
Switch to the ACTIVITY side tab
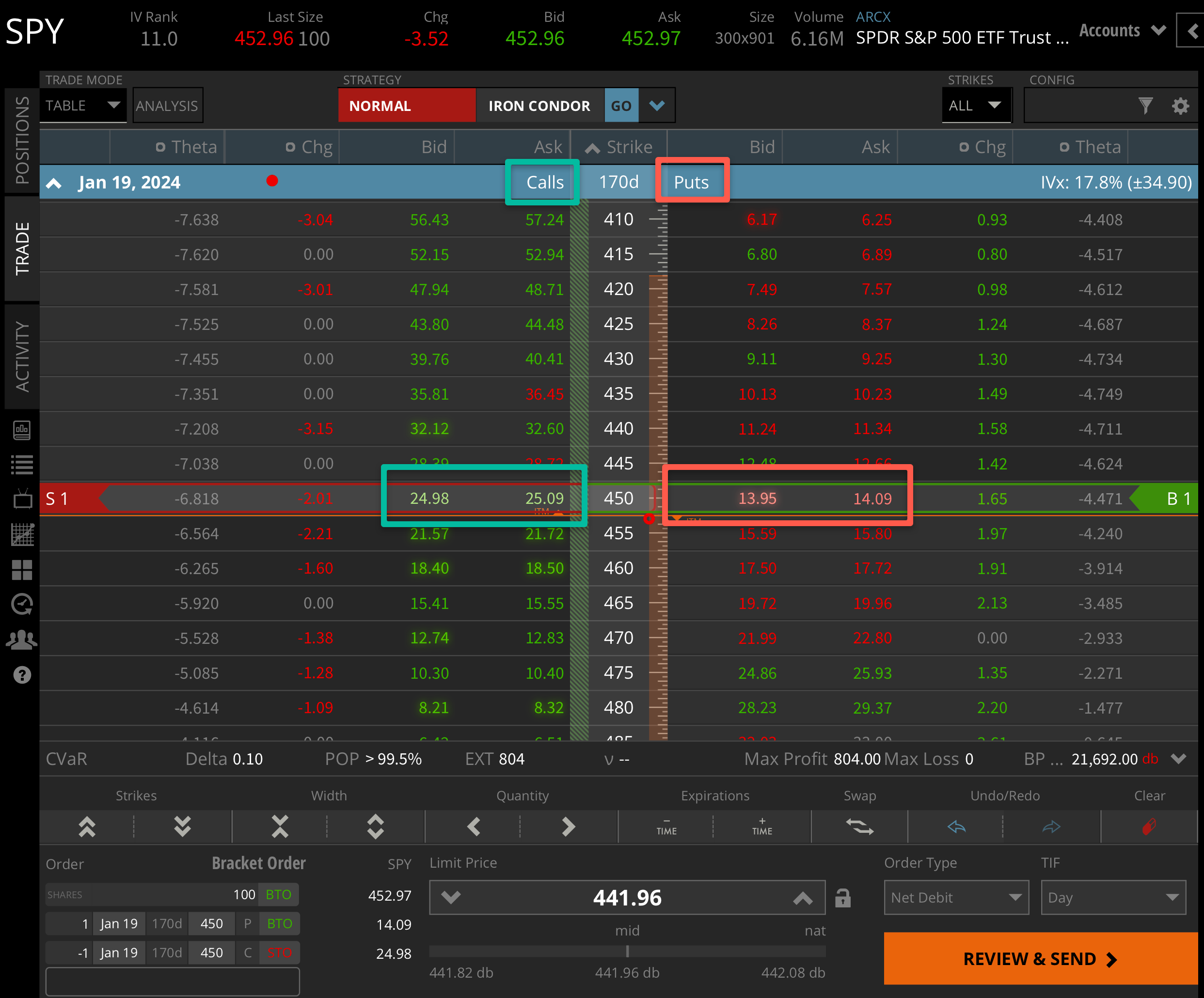point(22,357)
